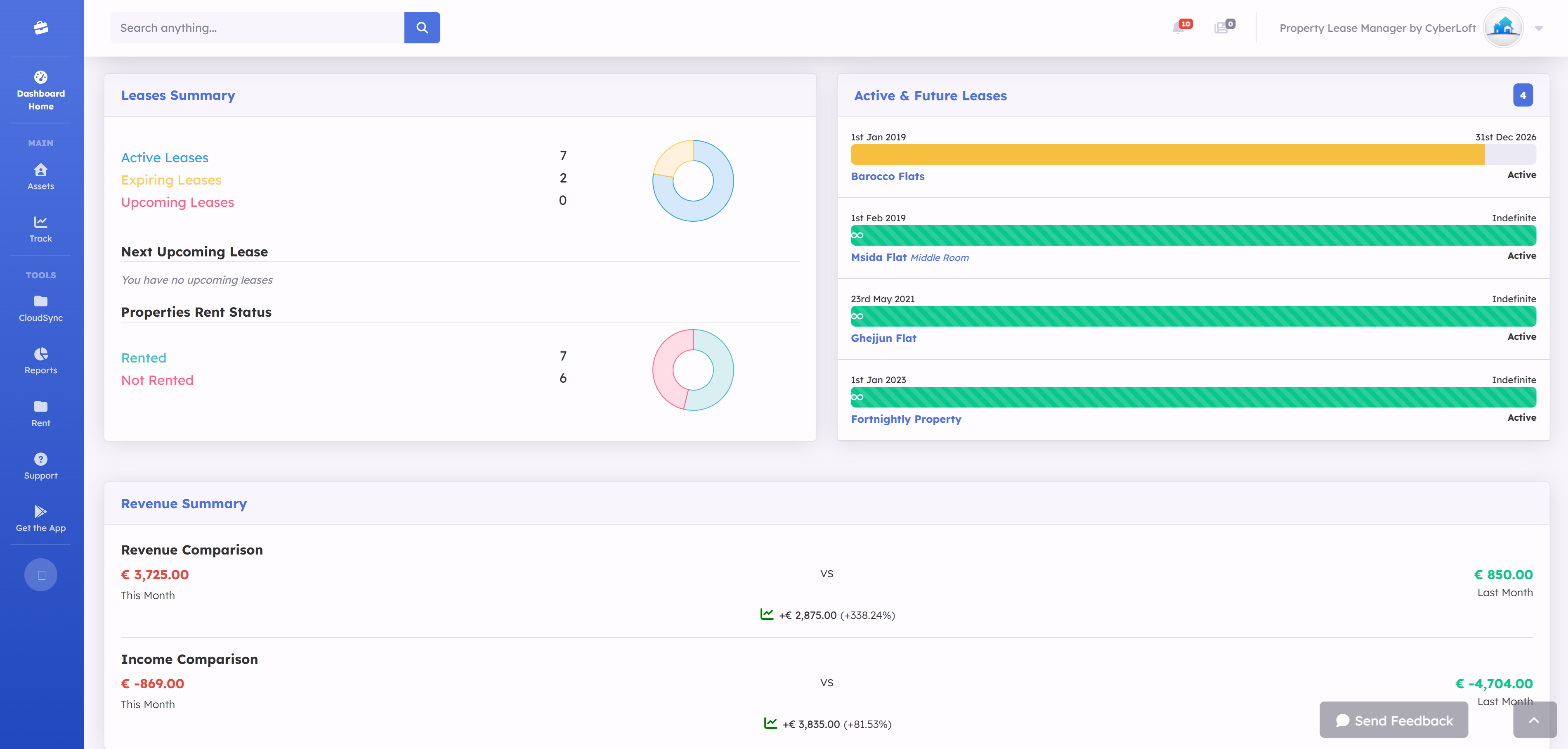Open the Rent folder item
1568x749 pixels.
(41, 413)
